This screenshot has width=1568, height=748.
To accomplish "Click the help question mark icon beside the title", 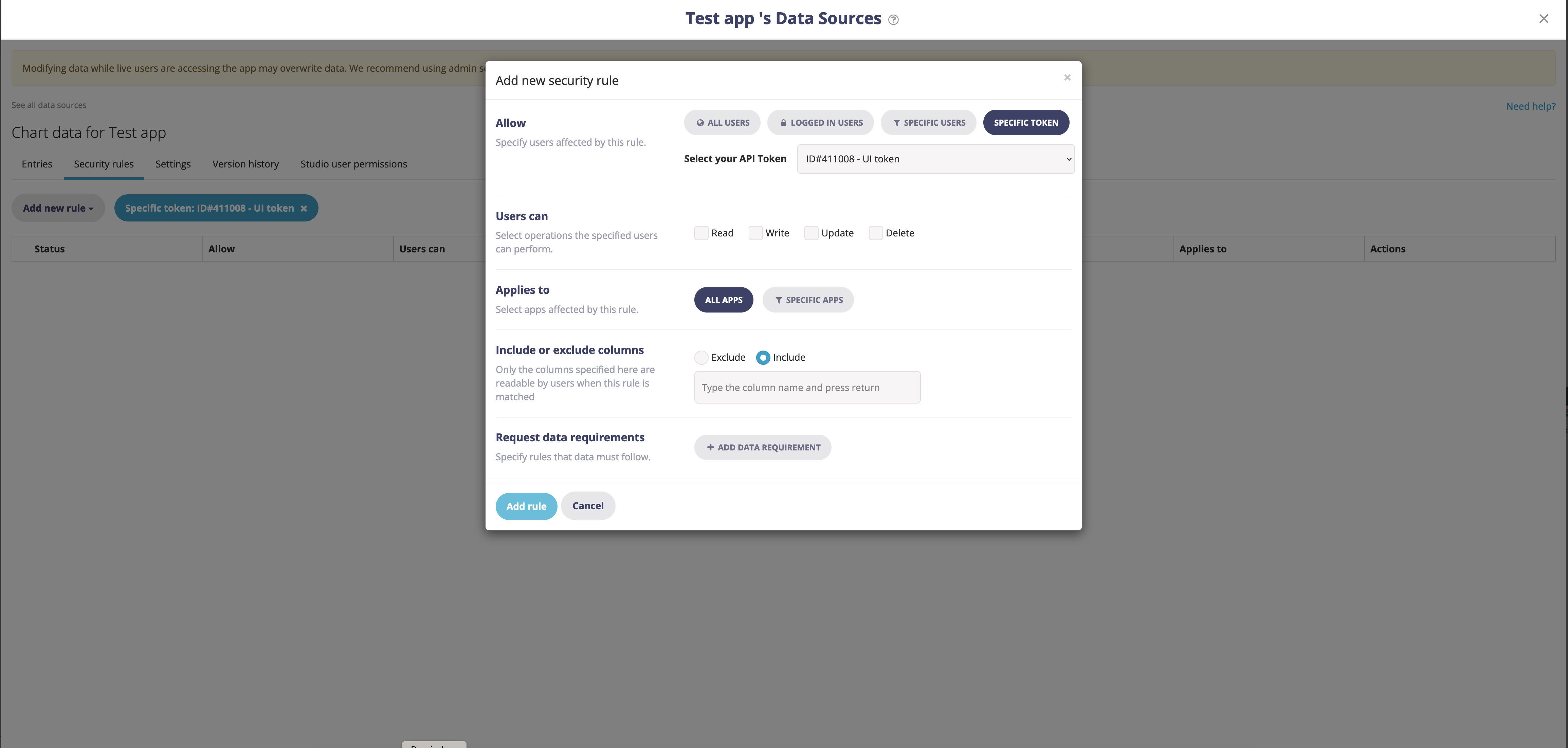I will pyautogui.click(x=893, y=19).
